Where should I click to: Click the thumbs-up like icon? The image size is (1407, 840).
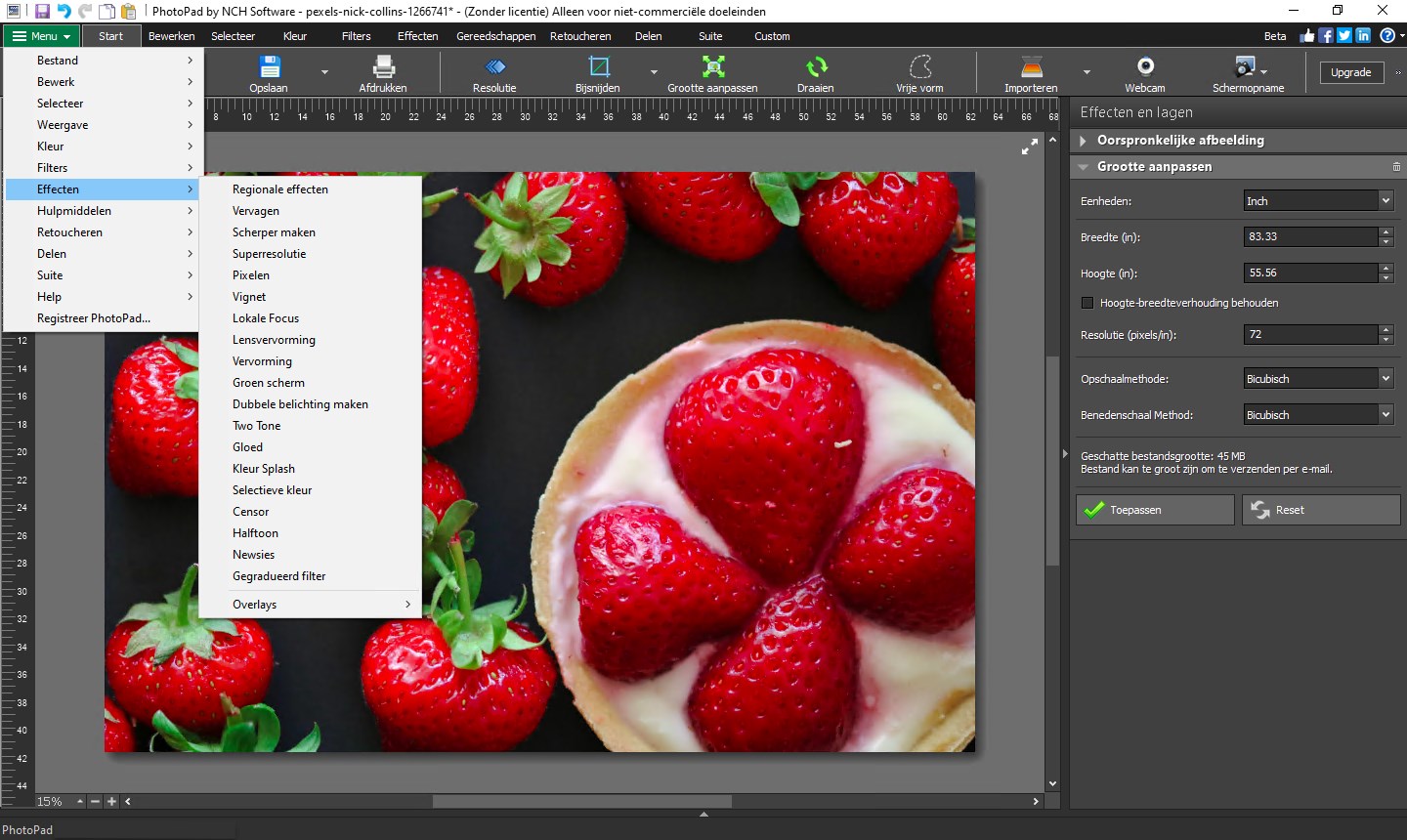1307,35
